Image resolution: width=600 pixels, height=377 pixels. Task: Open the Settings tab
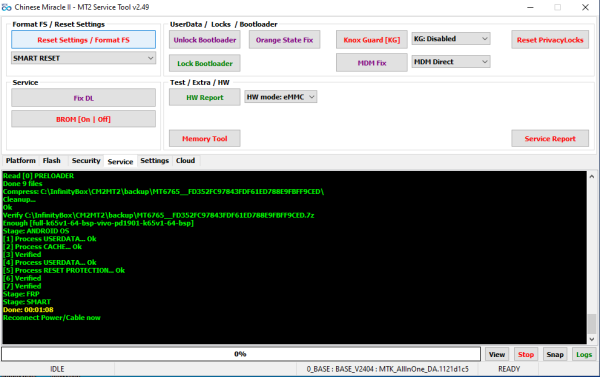(x=154, y=160)
